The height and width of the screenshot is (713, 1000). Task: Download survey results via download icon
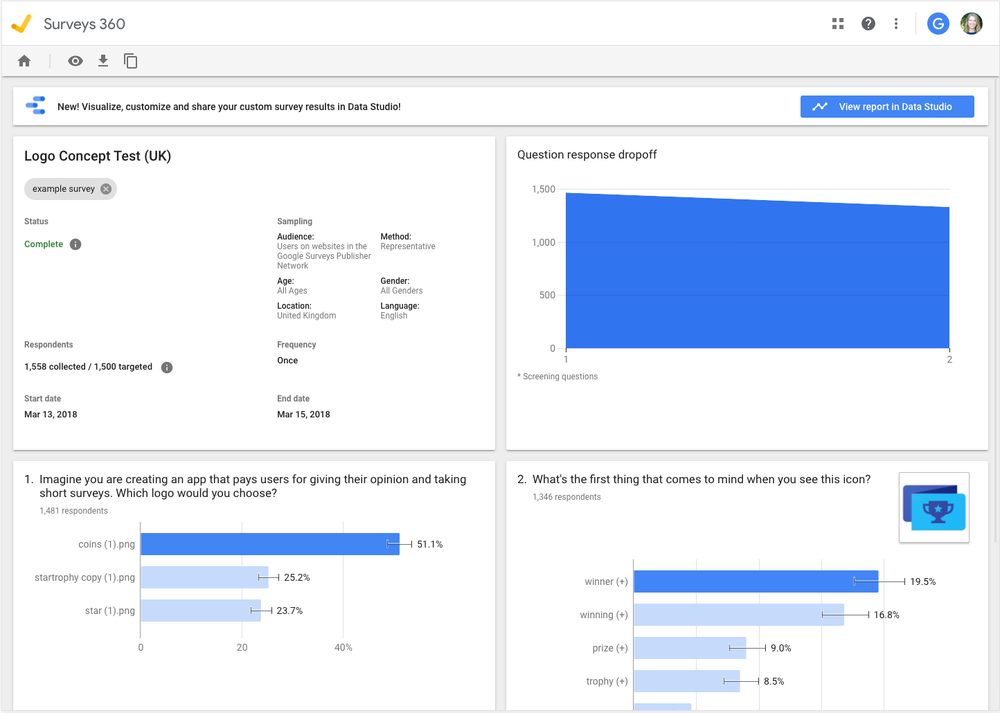pyautogui.click(x=102, y=61)
